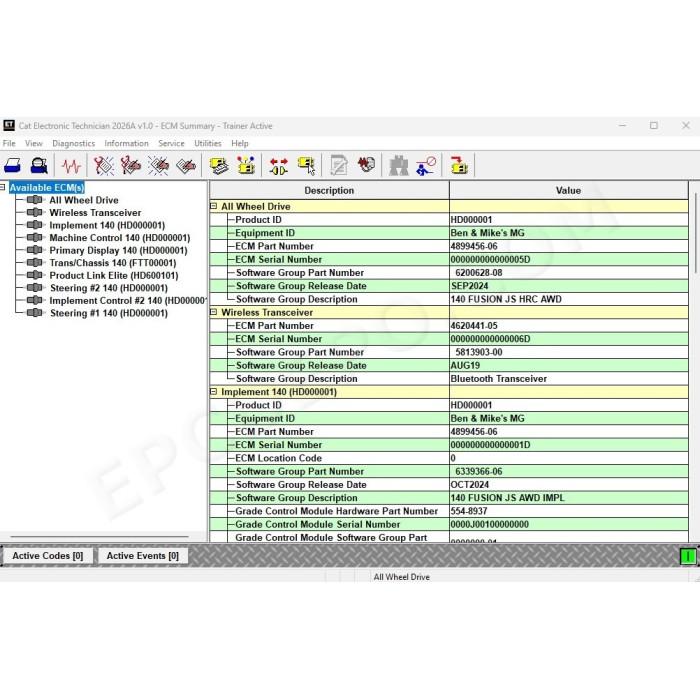Click ECM icon beside Trans/Chassis 140
Viewport: 700px width, 700px height.
click(x=35, y=262)
